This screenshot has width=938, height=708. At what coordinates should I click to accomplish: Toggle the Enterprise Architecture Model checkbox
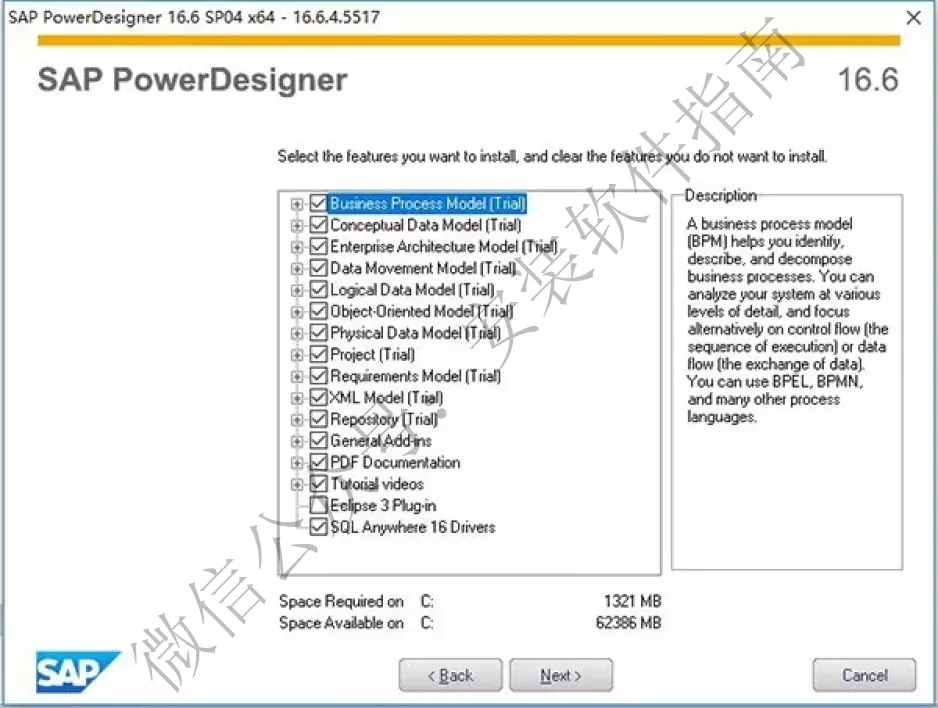coord(318,246)
